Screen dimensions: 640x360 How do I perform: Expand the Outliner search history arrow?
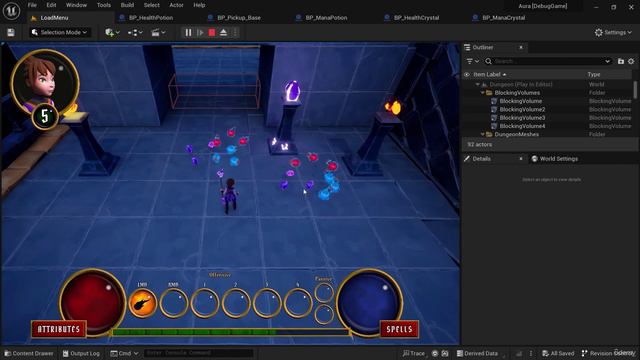pyautogui.click(x=607, y=61)
